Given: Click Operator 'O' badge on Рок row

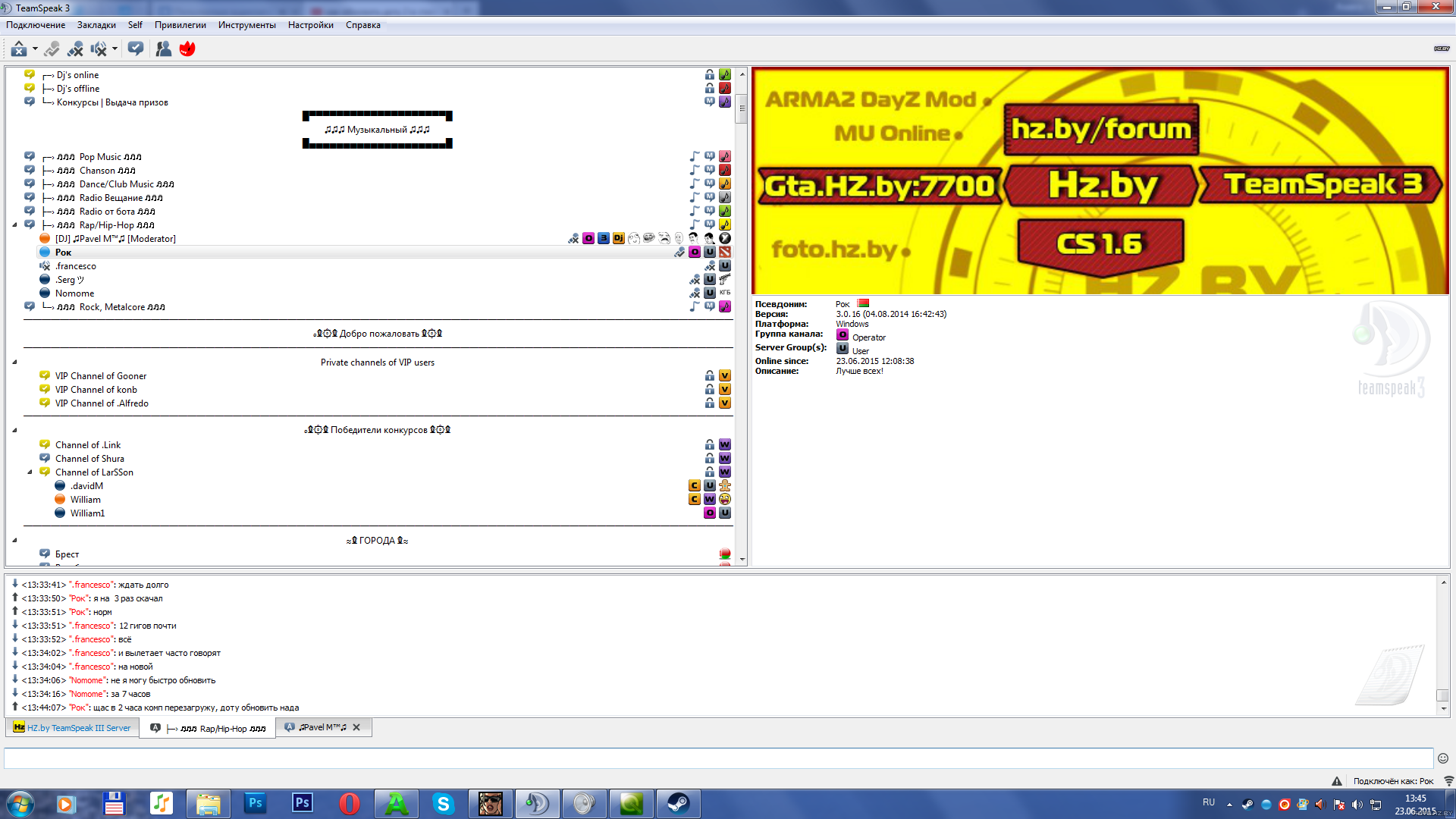Looking at the screenshot, I should tap(695, 253).
